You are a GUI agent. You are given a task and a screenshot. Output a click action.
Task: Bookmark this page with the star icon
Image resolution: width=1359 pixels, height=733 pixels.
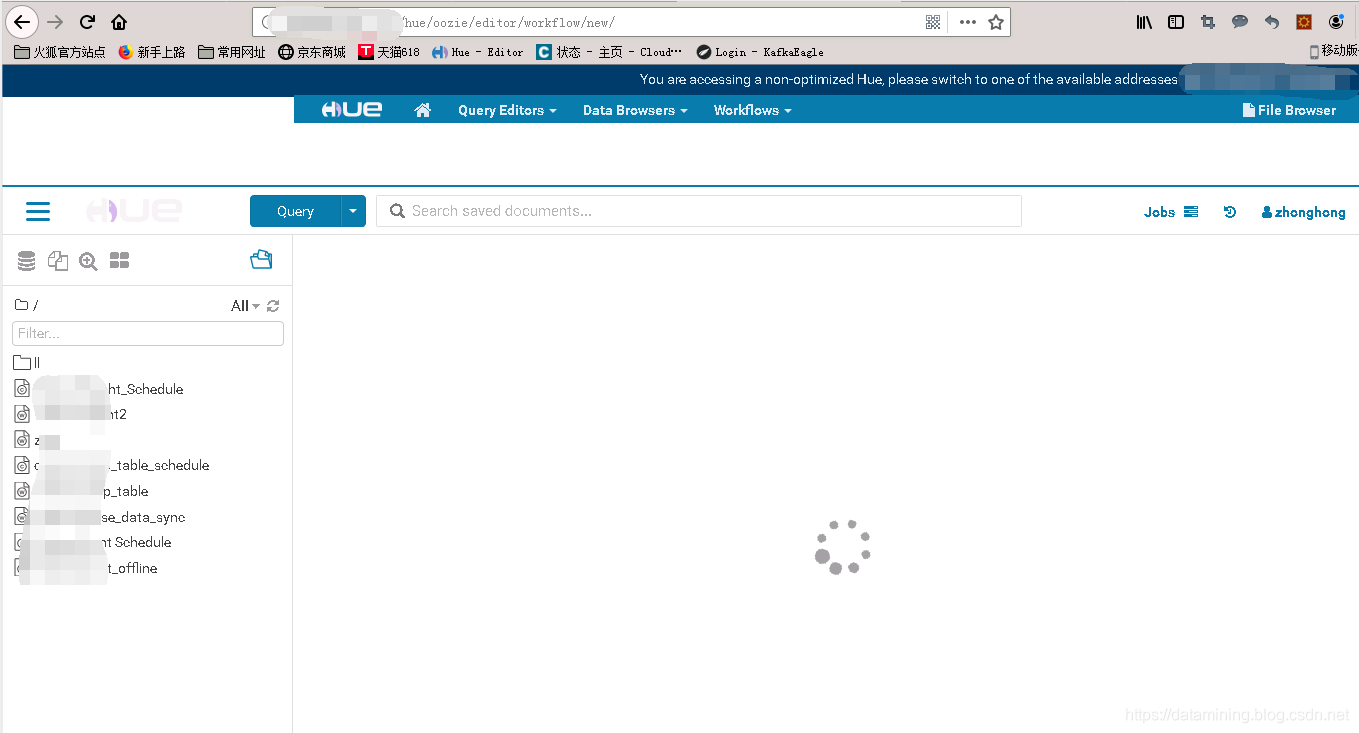(996, 22)
